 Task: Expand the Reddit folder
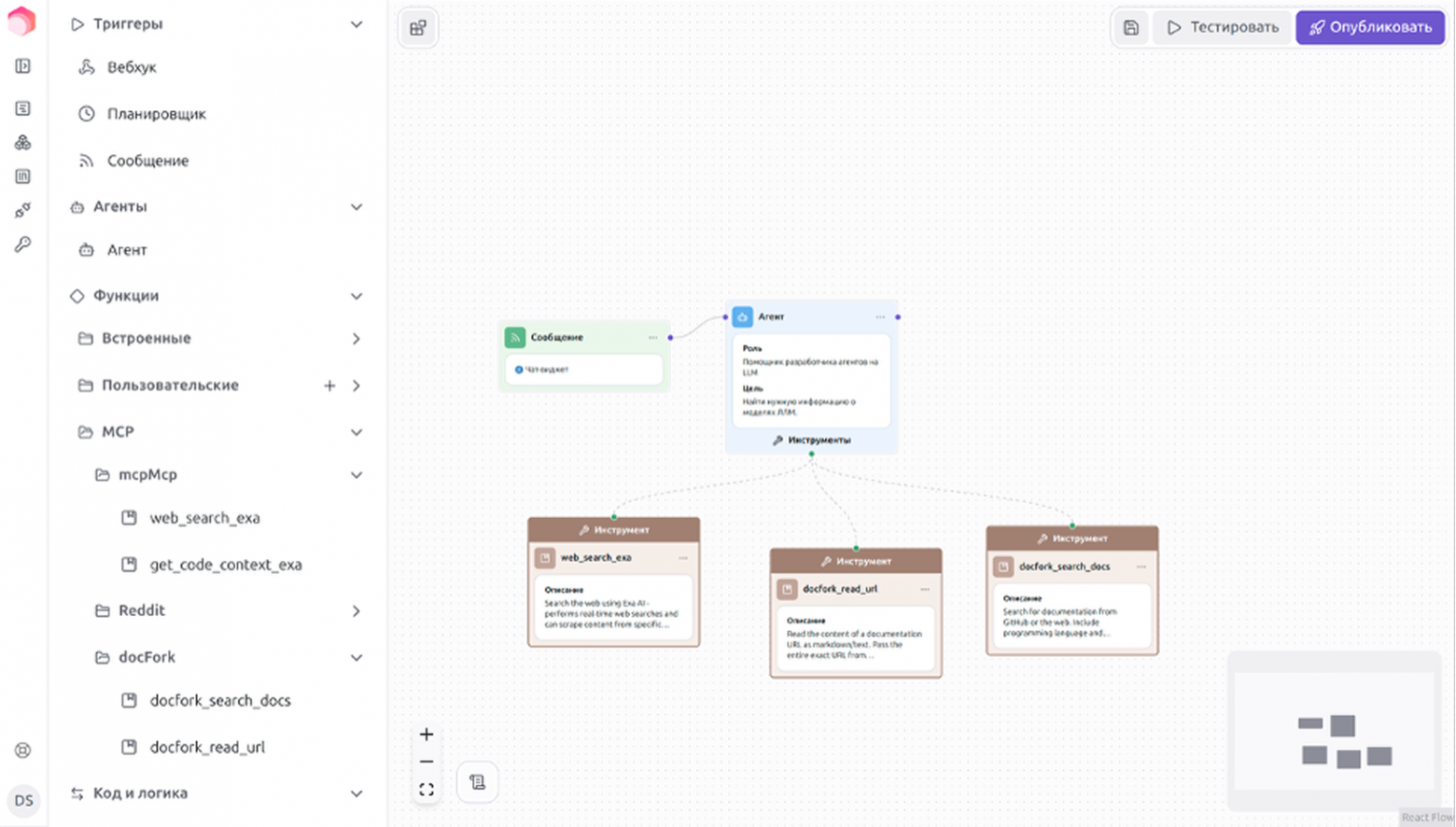coord(357,611)
